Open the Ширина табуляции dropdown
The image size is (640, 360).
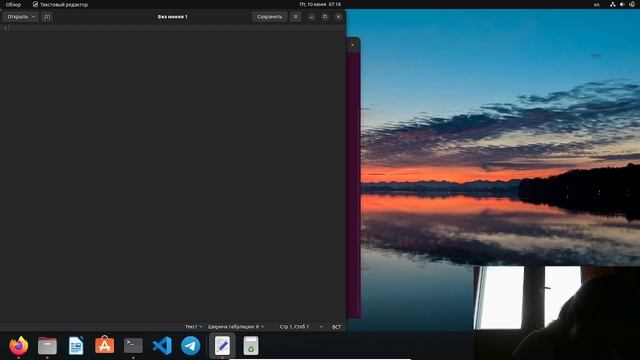pyautogui.click(x=236, y=327)
